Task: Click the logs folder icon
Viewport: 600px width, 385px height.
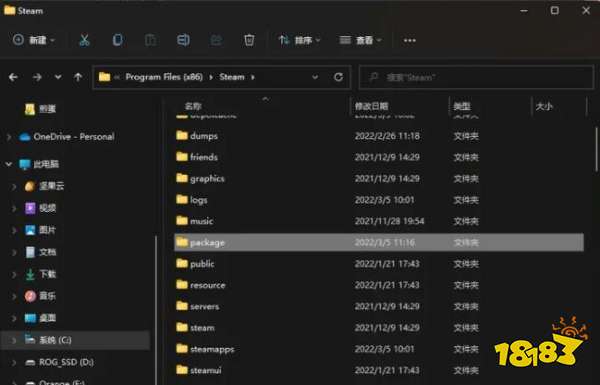Action: 182,199
